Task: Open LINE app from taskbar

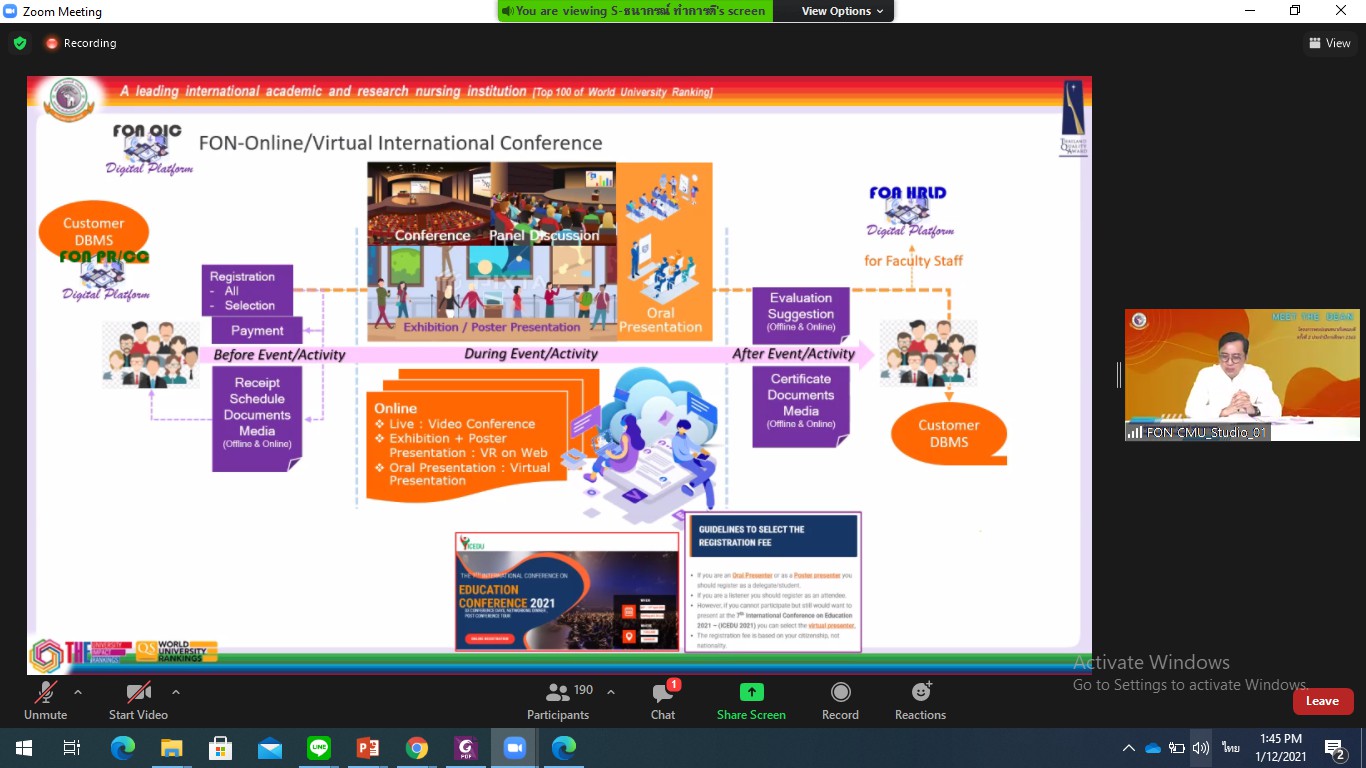Action: pyautogui.click(x=319, y=748)
